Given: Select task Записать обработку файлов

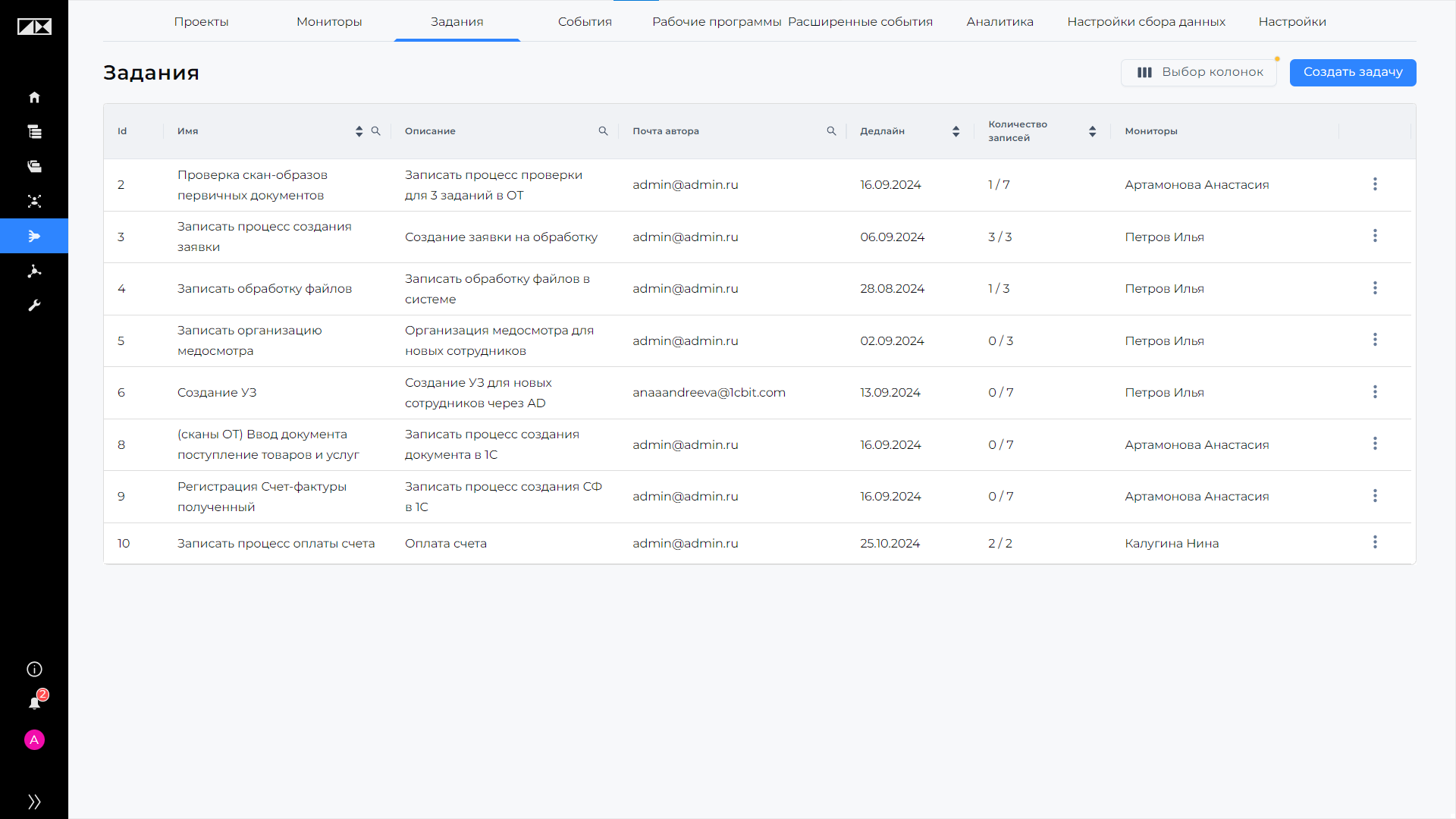Looking at the screenshot, I should click(x=265, y=288).
